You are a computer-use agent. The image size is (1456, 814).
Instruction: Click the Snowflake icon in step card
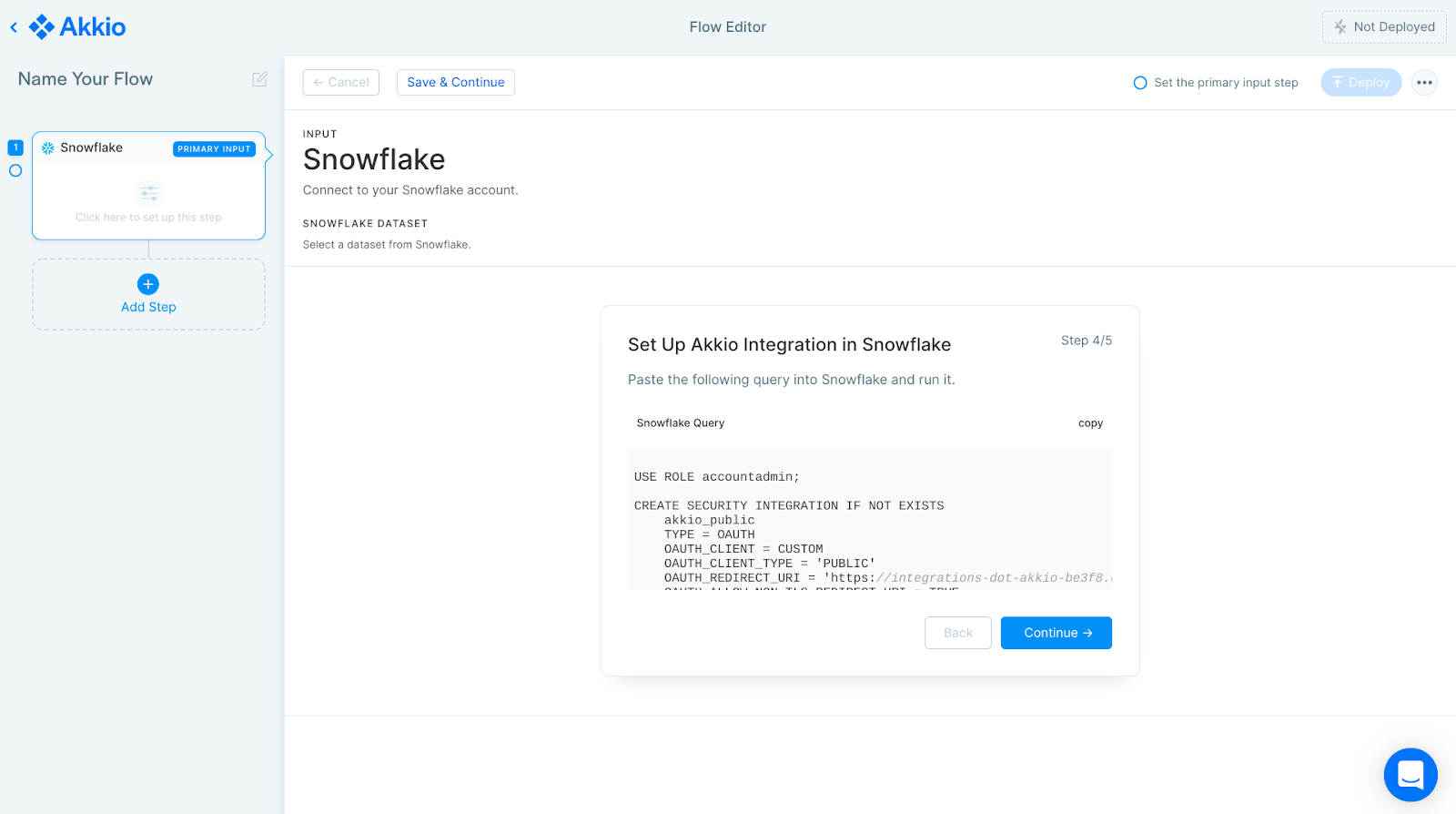48,148
